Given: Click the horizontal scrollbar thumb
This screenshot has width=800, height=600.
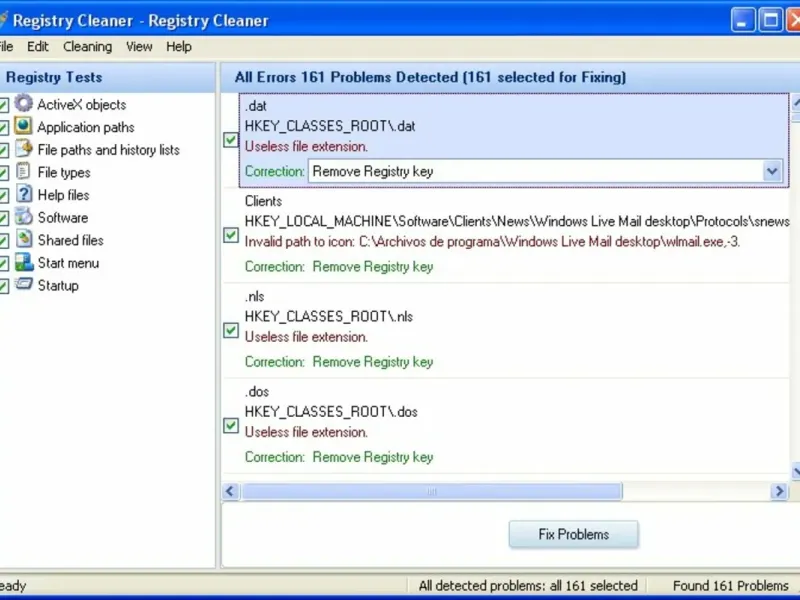Looking at the screenshot, I should click(432, 491).
